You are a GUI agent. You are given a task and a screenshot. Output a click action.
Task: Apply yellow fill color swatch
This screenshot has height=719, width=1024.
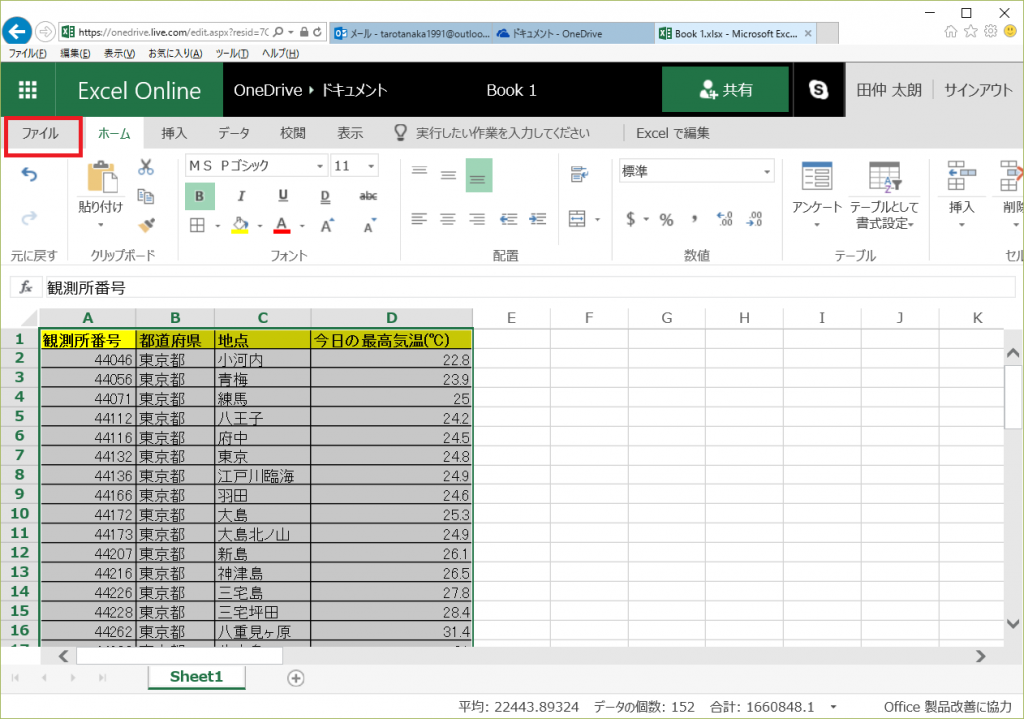point(240,225)
